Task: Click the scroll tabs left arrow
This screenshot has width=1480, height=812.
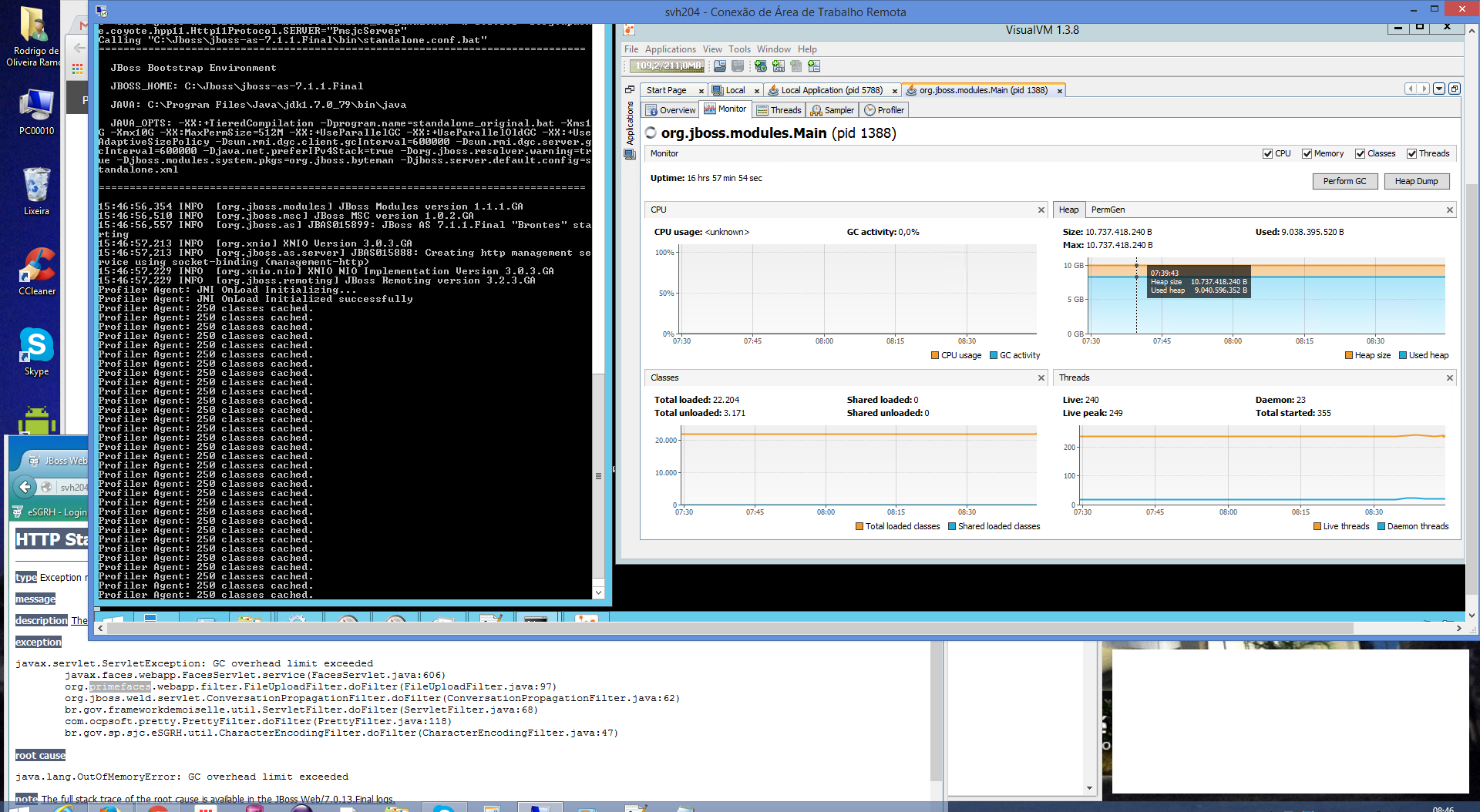Action: click(x=1411, y=89)
